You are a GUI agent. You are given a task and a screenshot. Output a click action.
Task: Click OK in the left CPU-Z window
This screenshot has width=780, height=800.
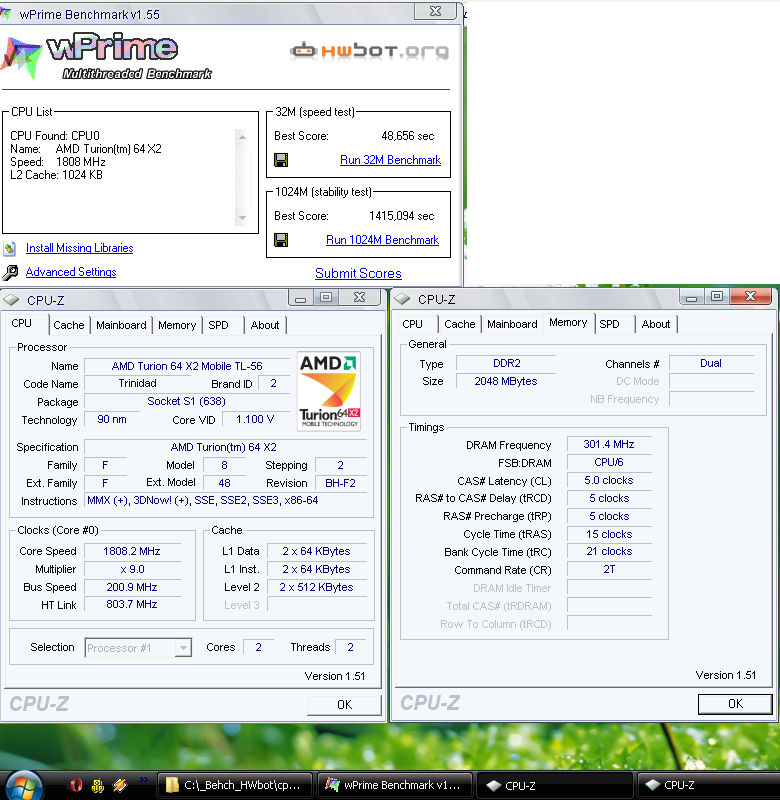click(344, 705)
